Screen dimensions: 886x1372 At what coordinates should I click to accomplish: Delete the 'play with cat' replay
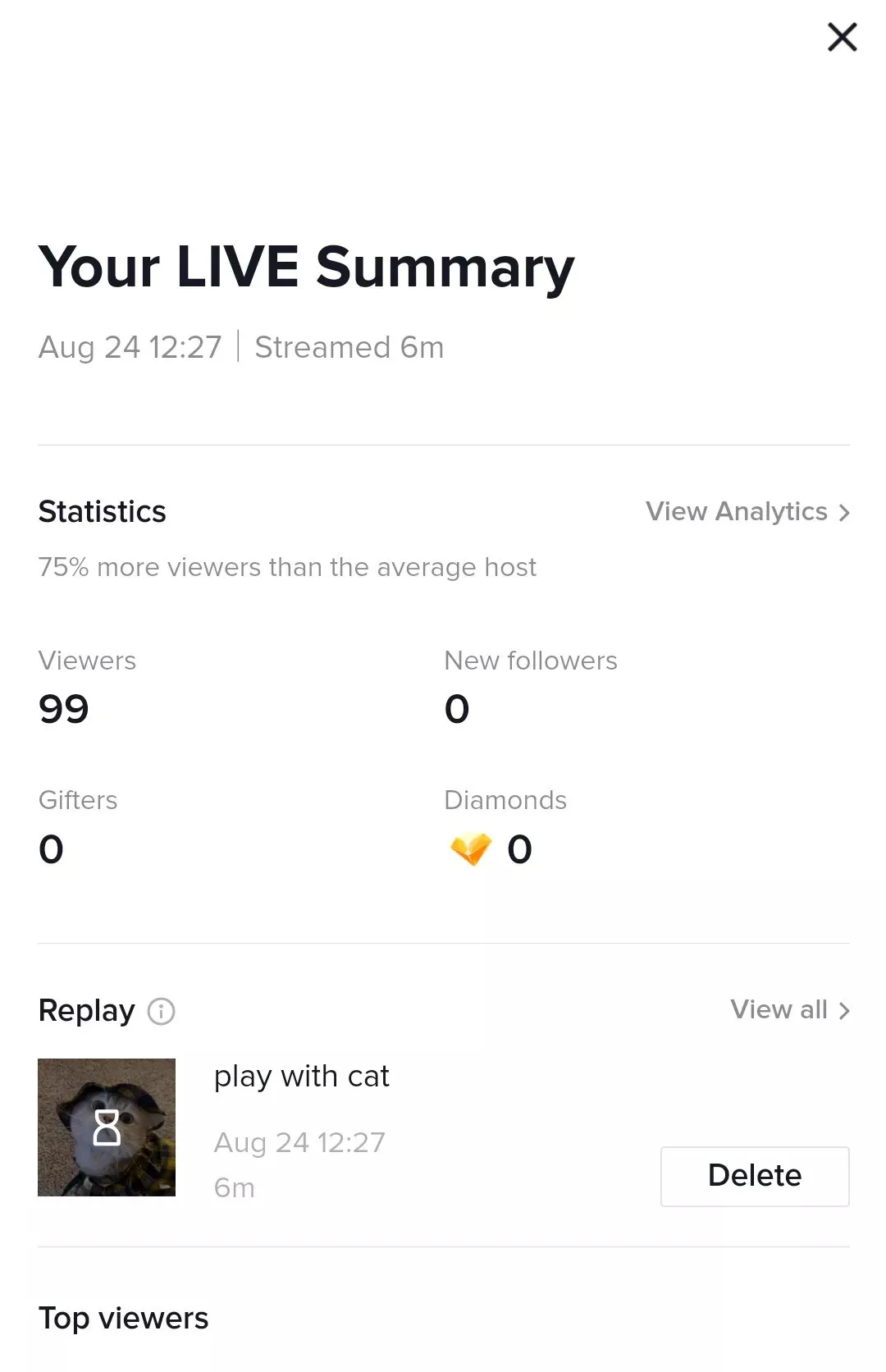point(754,1176)
